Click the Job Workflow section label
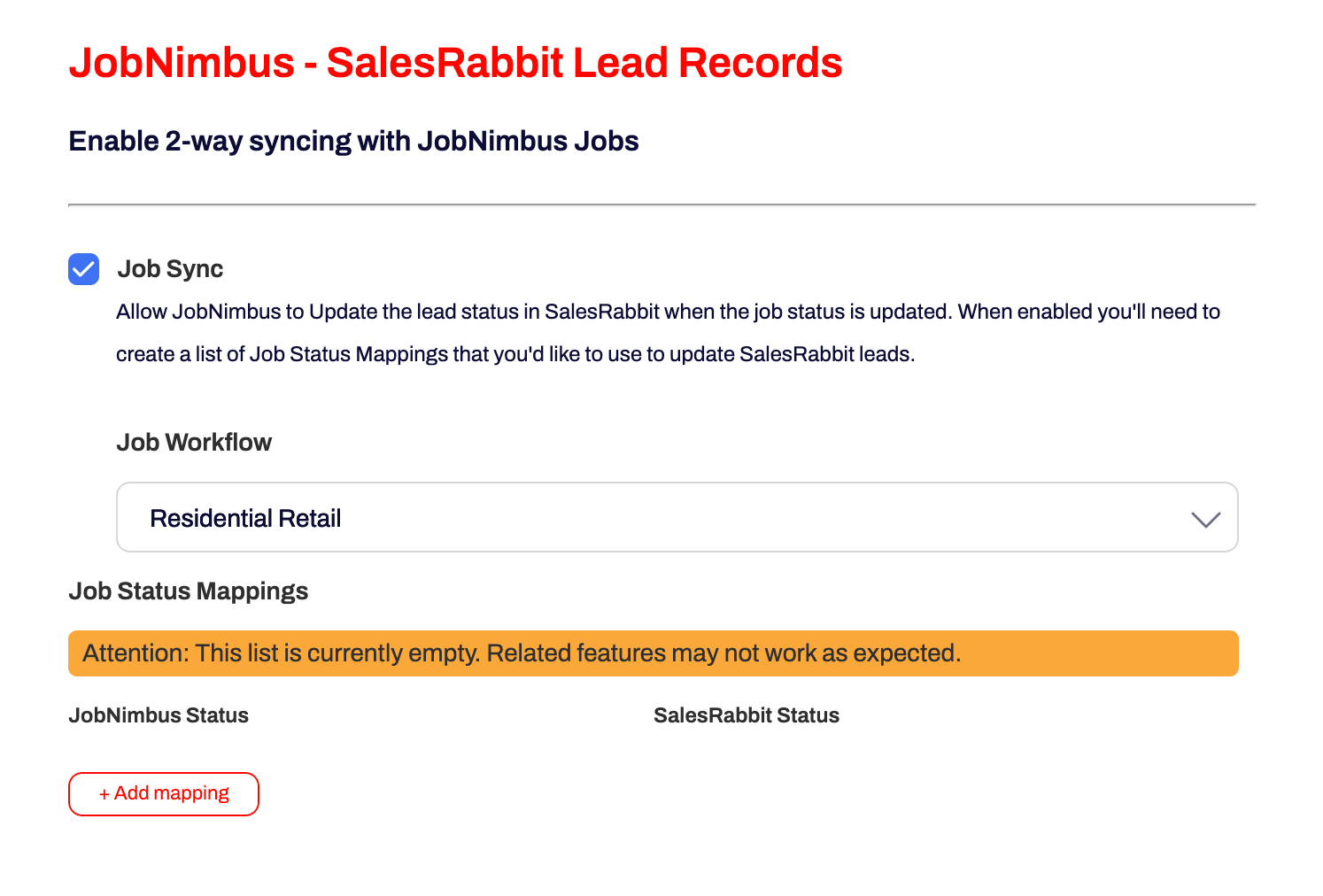This screenshot has height=896, width=1323. 194,442
